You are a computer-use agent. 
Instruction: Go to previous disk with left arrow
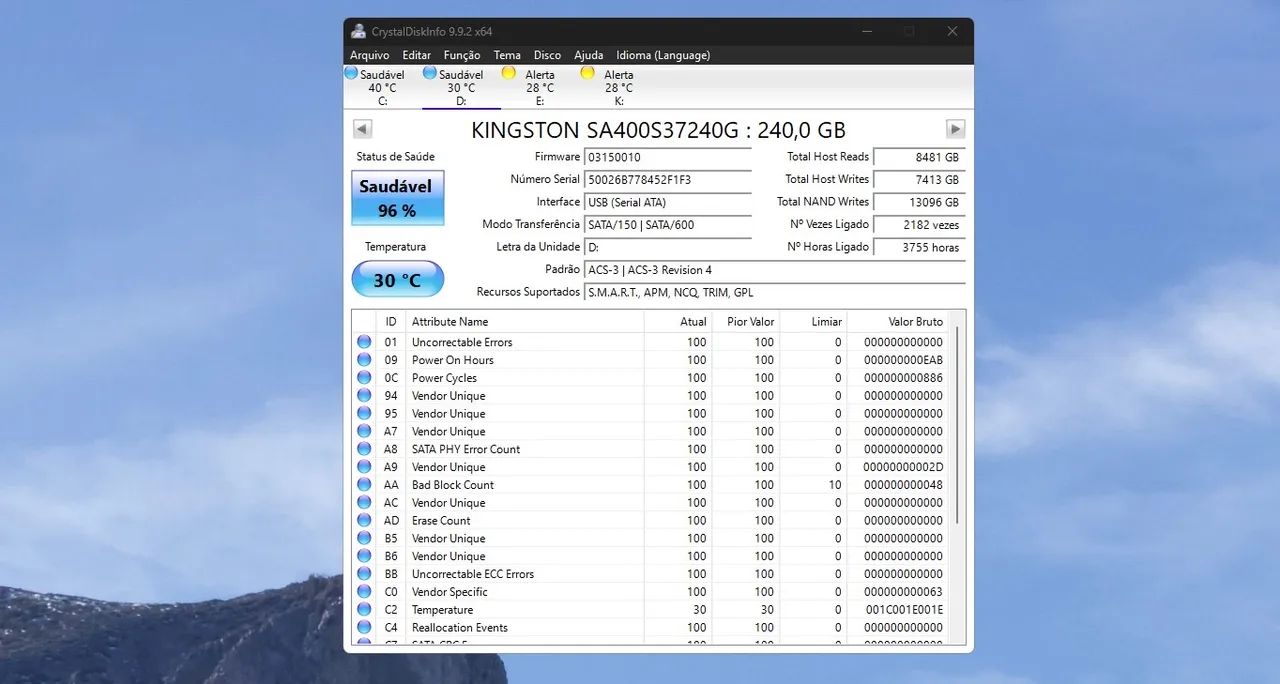click(x=362, y=129)
